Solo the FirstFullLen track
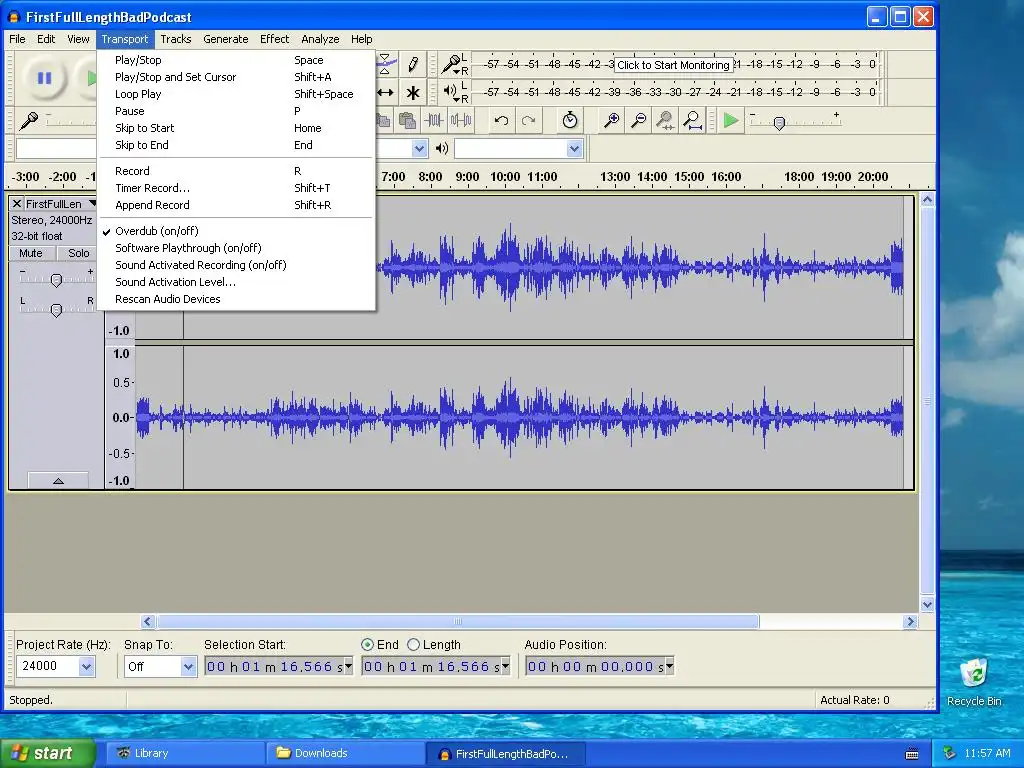This screenshot has width=1024, height=768. click(78, 253)
